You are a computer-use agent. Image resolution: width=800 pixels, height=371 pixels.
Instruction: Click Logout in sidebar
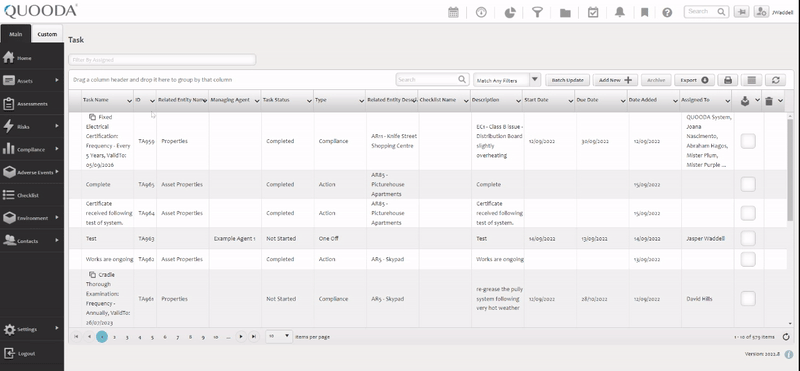coord(32,353)
